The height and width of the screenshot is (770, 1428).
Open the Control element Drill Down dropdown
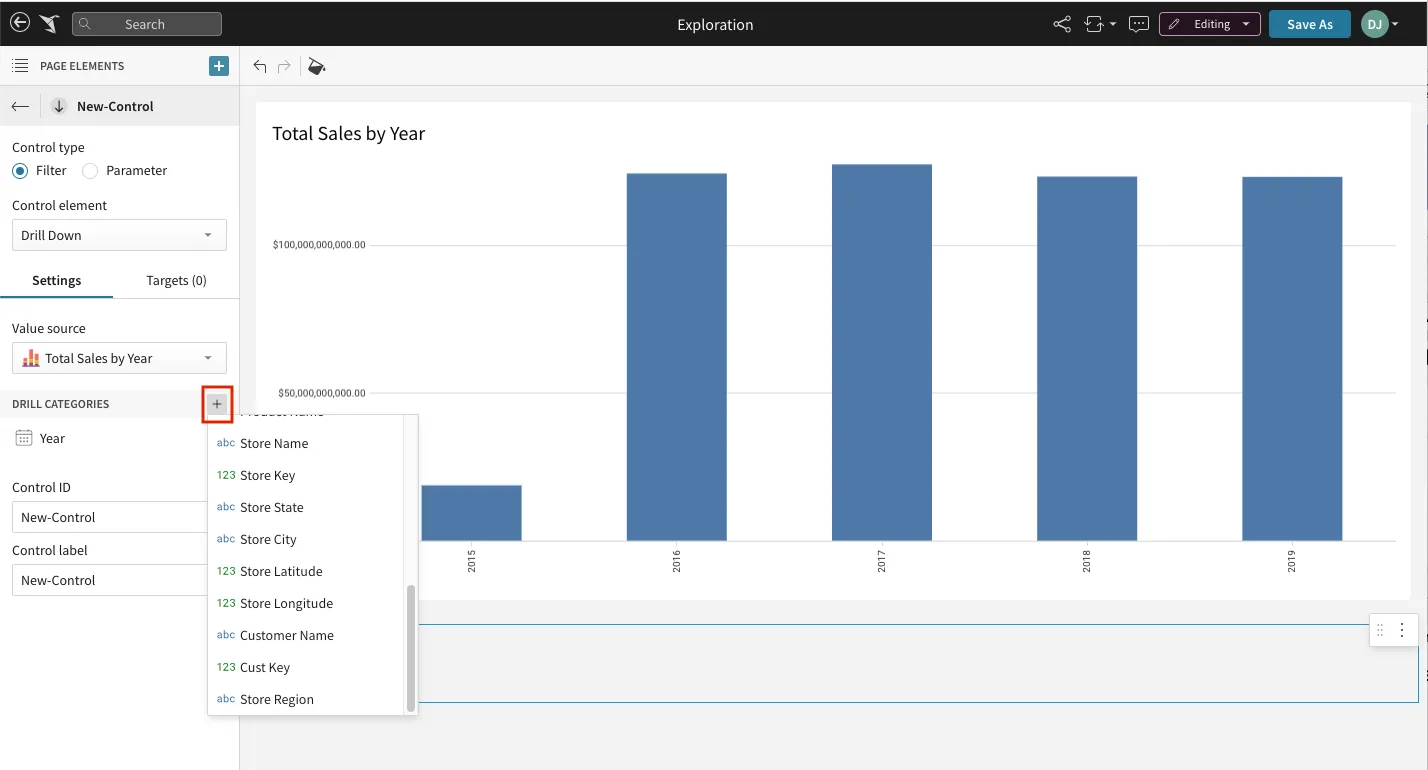[x=119, y=235]
